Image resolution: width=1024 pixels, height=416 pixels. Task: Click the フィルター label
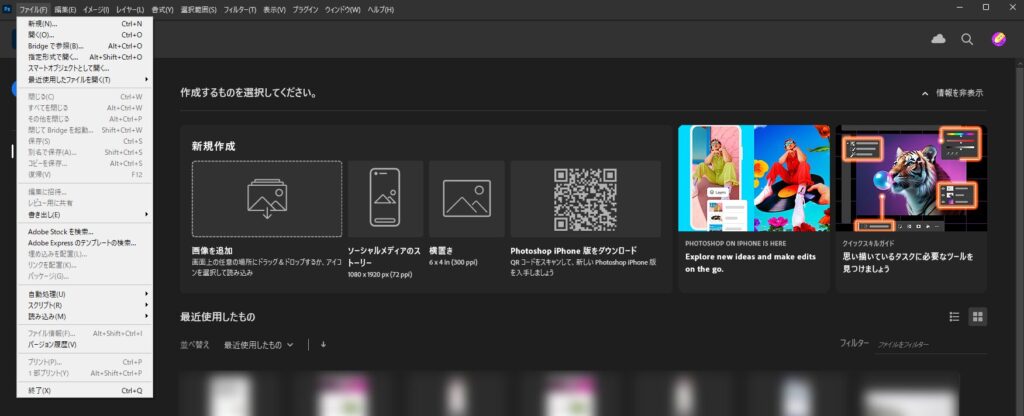(x=854, y=343)
